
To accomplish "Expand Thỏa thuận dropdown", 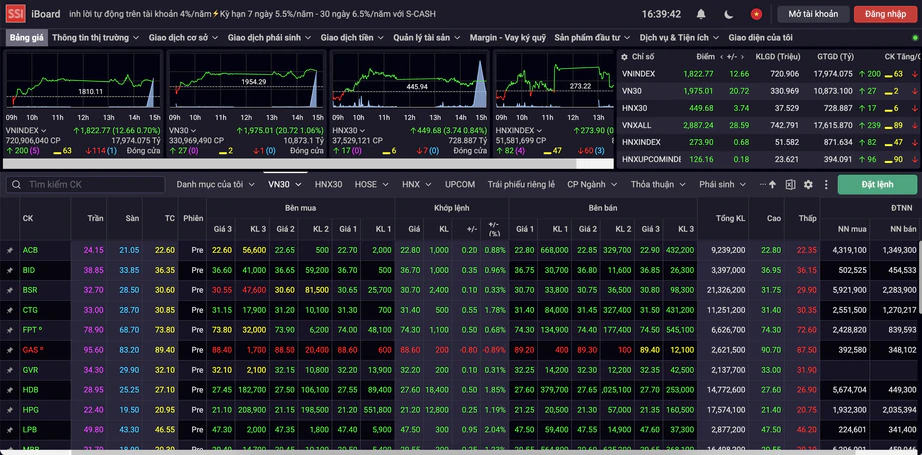I will 658,185.
